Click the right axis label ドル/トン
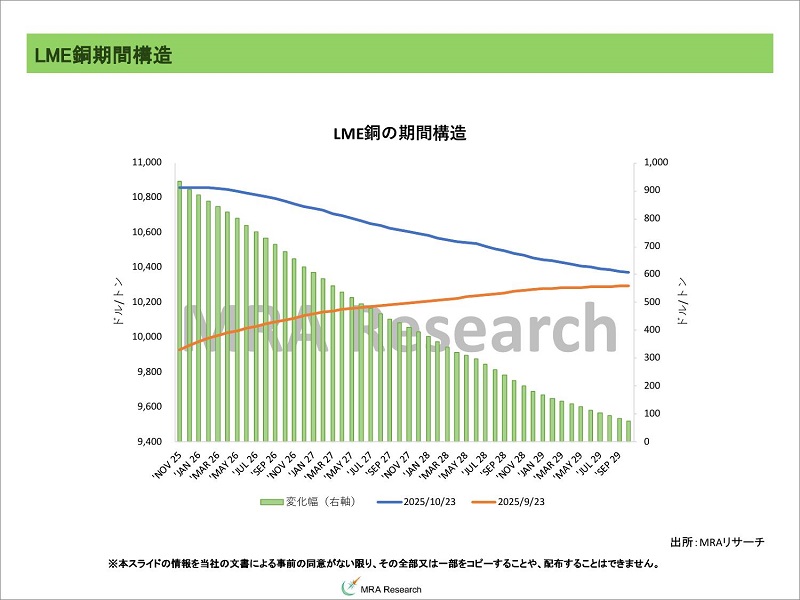Screen dimensions: 800x600 (682, 301)
